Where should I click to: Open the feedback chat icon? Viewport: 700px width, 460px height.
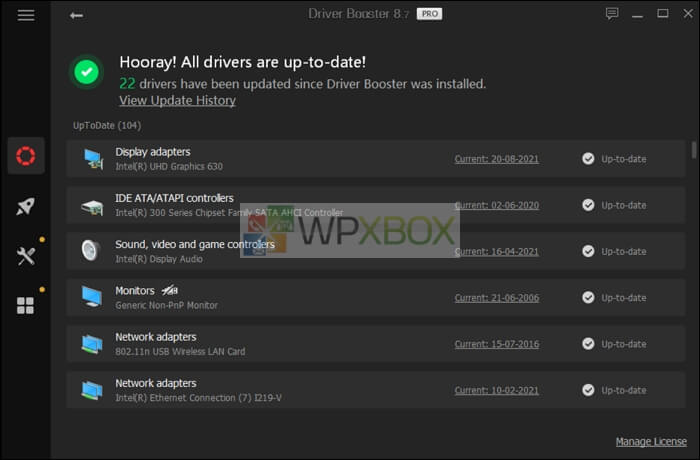tap(612, 14)
